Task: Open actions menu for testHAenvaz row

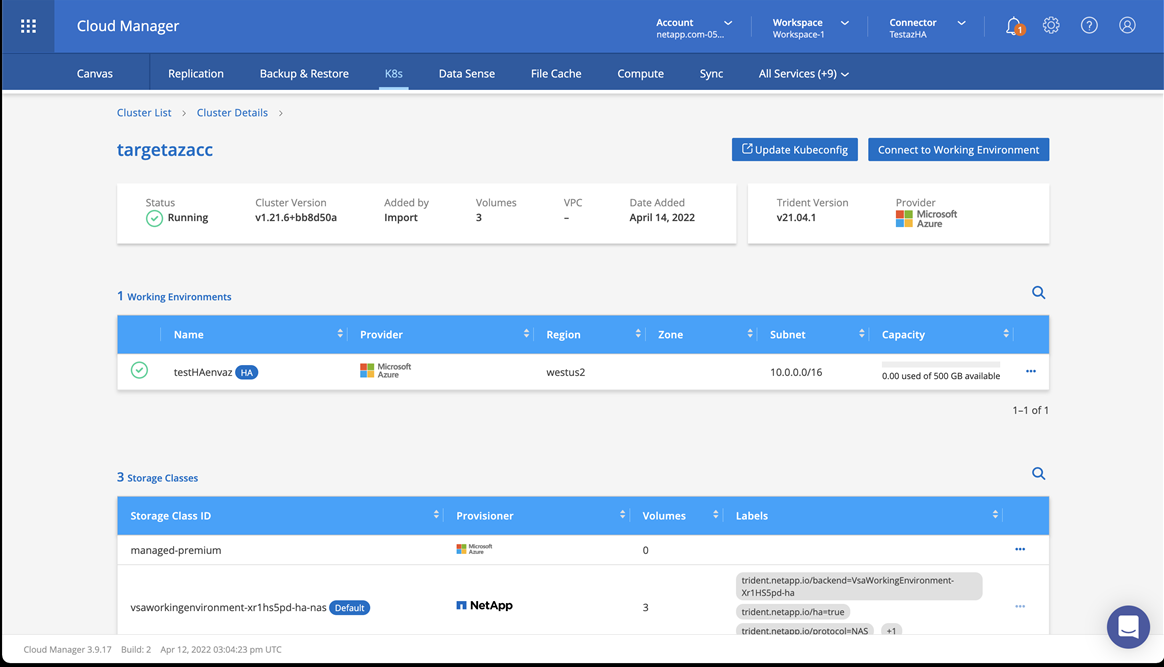Action: pos(1030,372)
